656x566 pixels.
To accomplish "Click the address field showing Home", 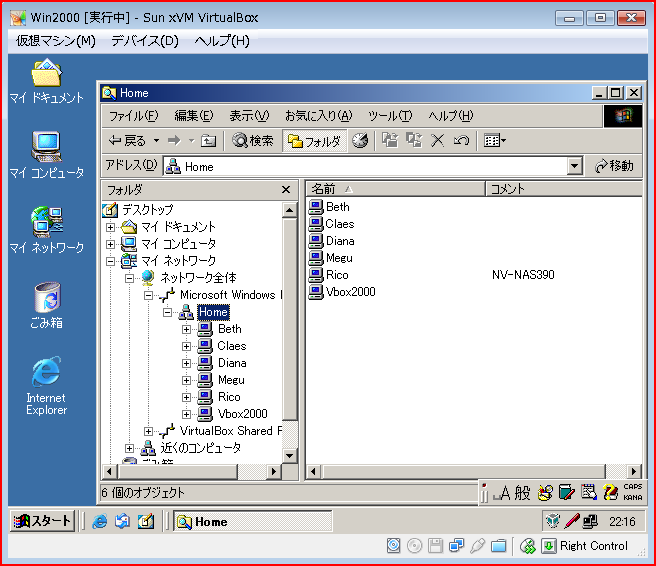I will [365, 166].
